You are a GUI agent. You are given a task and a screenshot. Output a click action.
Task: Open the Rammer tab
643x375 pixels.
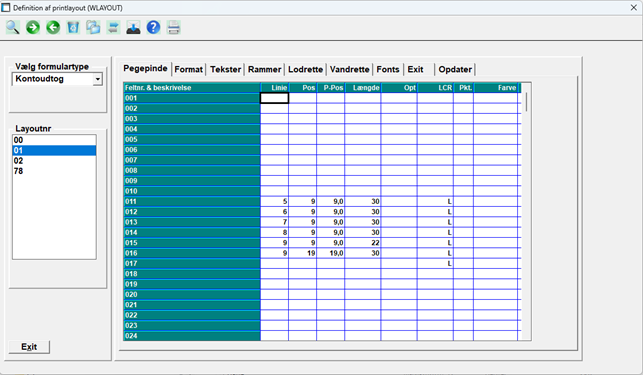click(264, 69)
